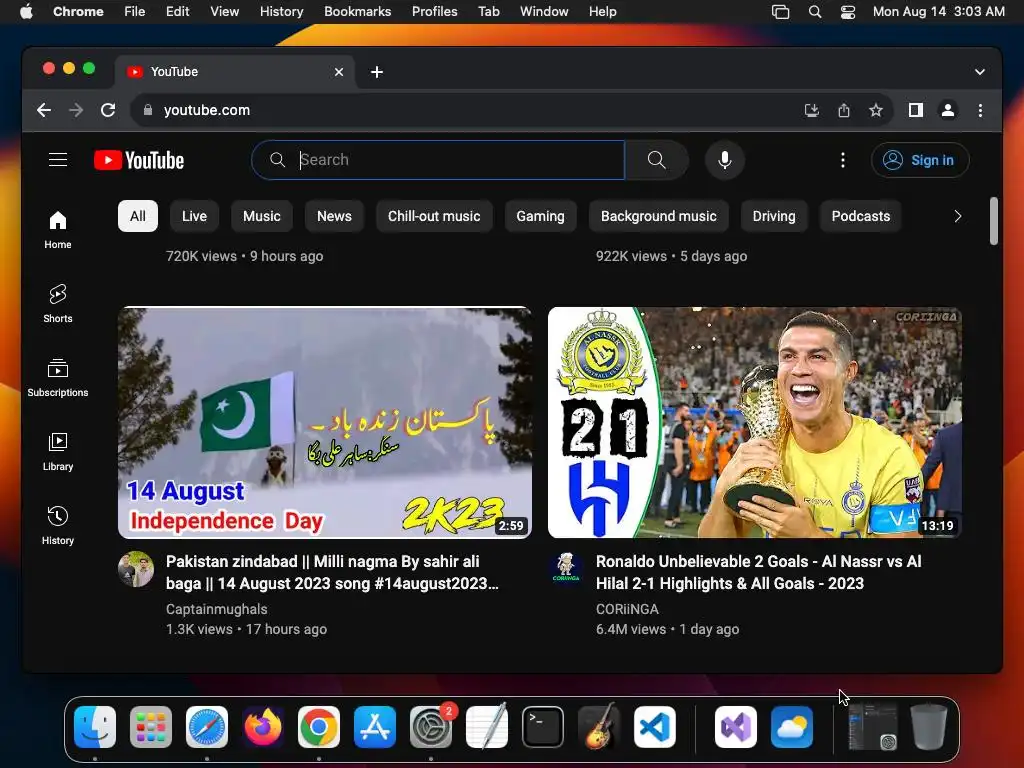
Task: Select the Background music chip
Action: point(659,216)
